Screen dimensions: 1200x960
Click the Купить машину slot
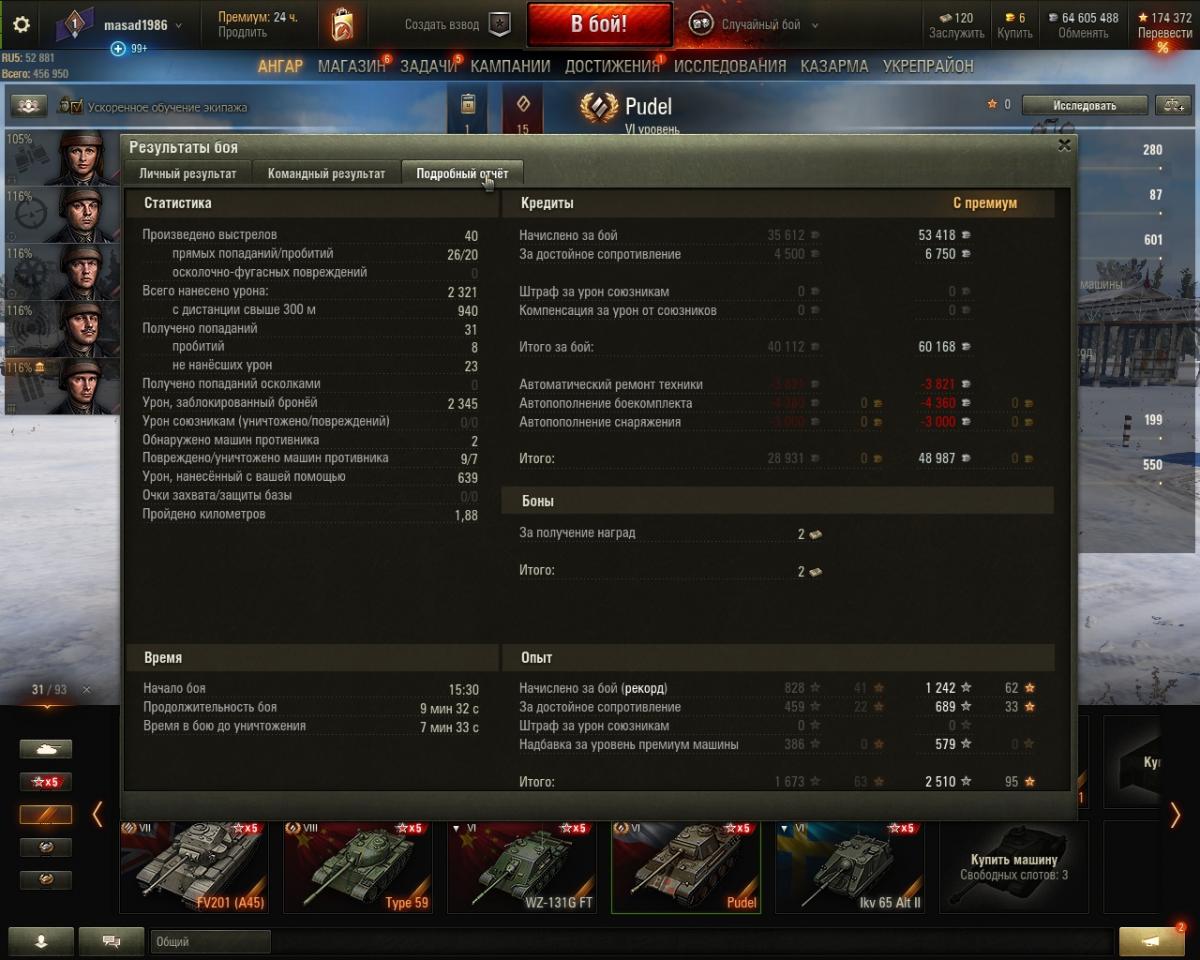click(x=1014, y=867)
